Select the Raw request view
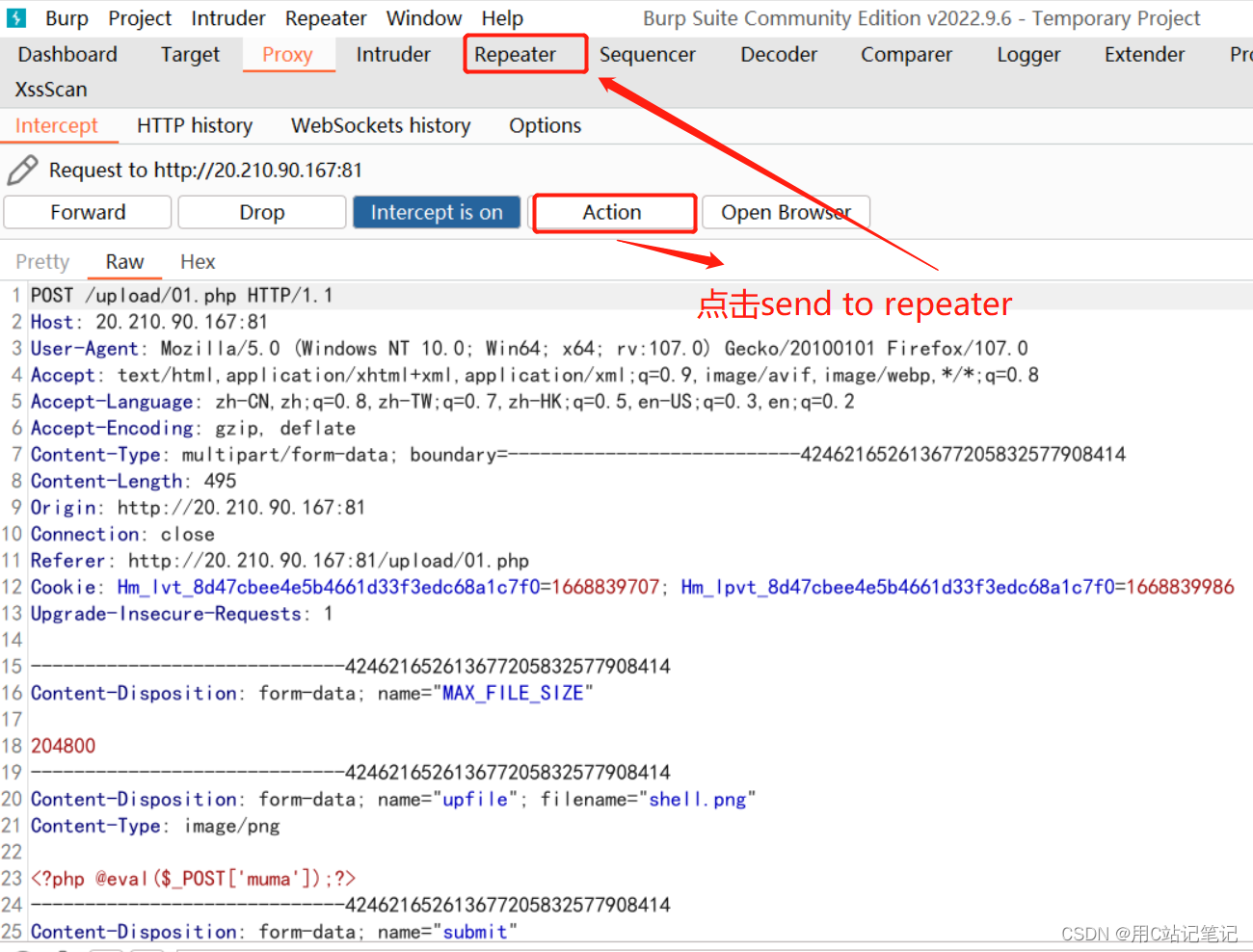 click(124, 262)
